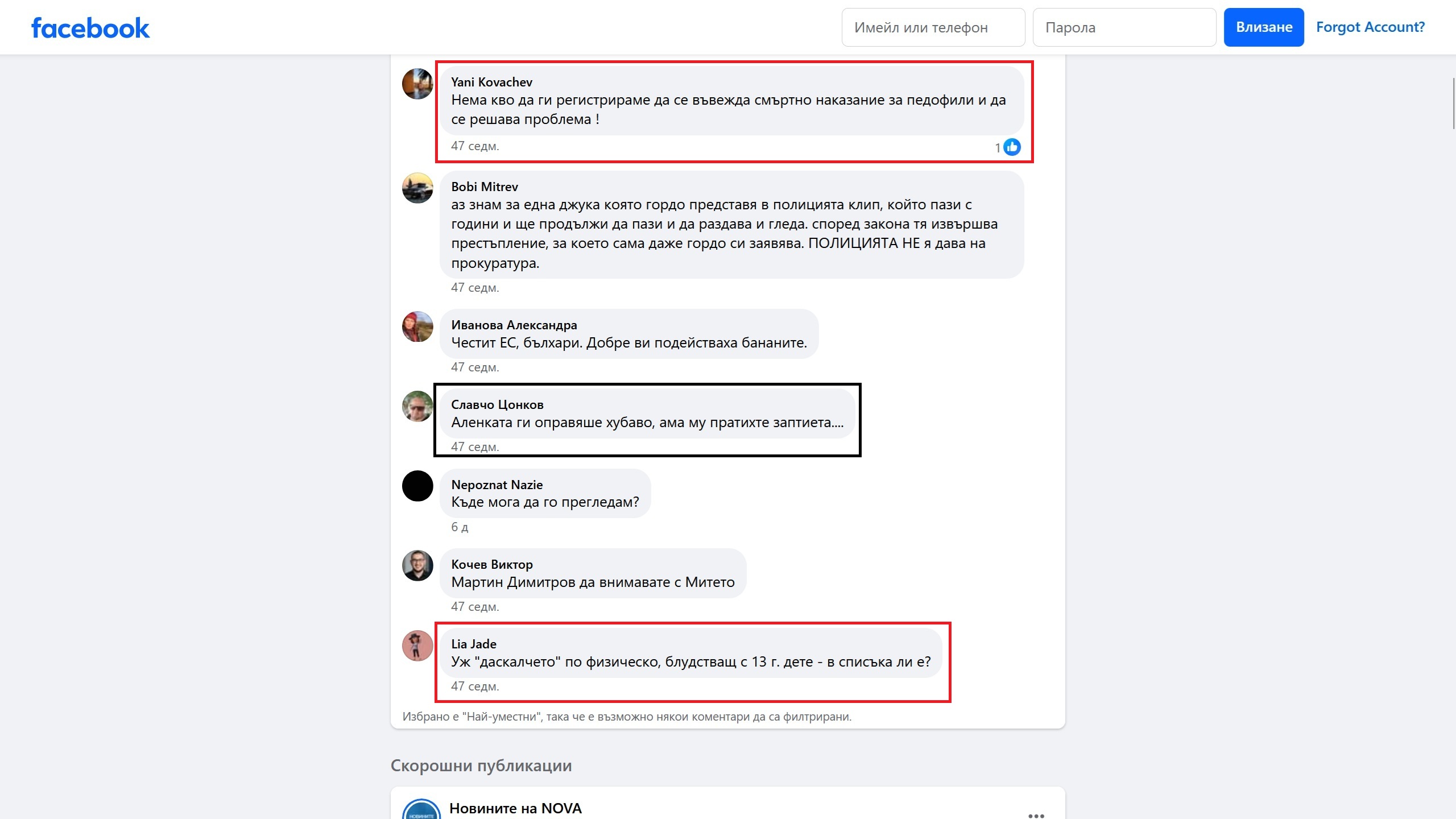The width and height of the screenshot is (1456, 819).
Task: Click the Lia Jade name link
Action: pos(474,644)
